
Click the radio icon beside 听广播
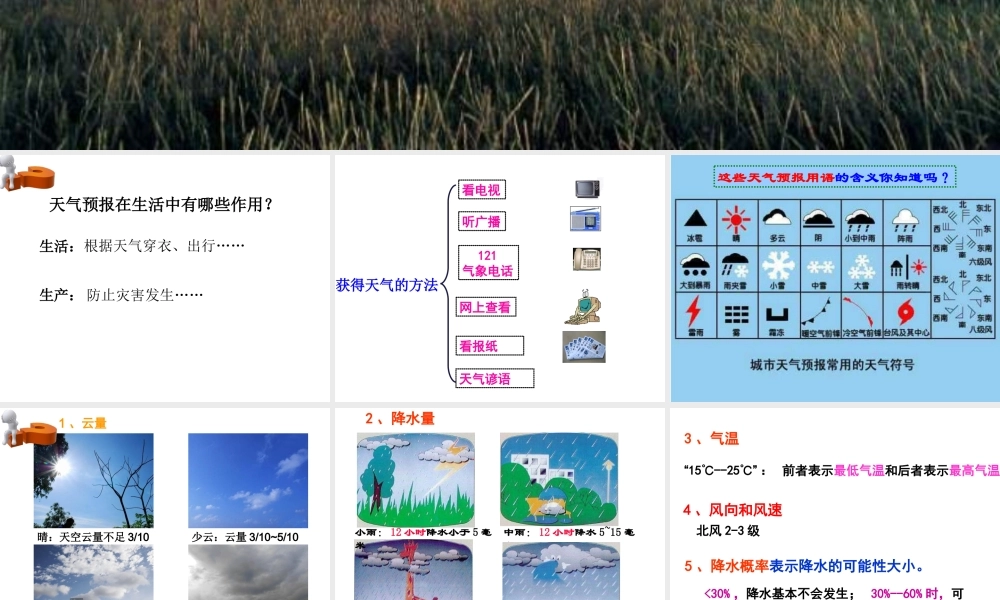(585, 219)
